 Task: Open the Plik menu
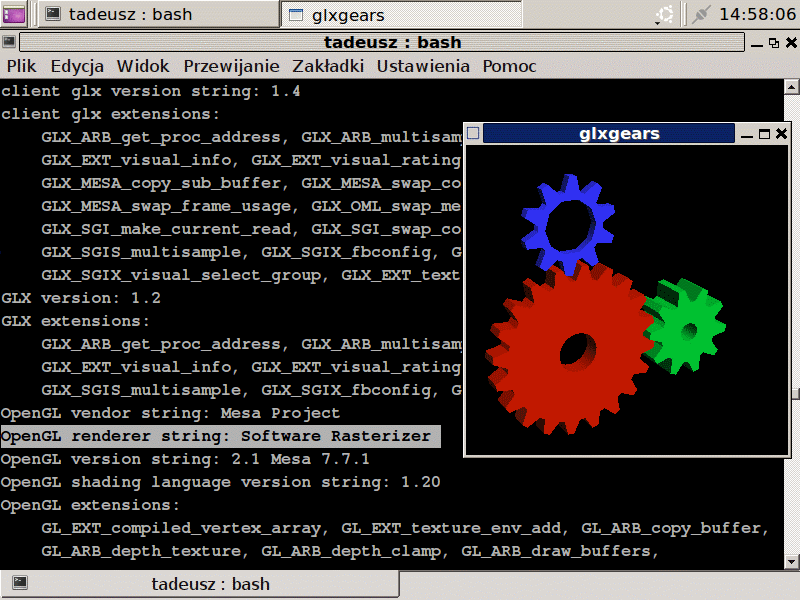click(21, 66)
